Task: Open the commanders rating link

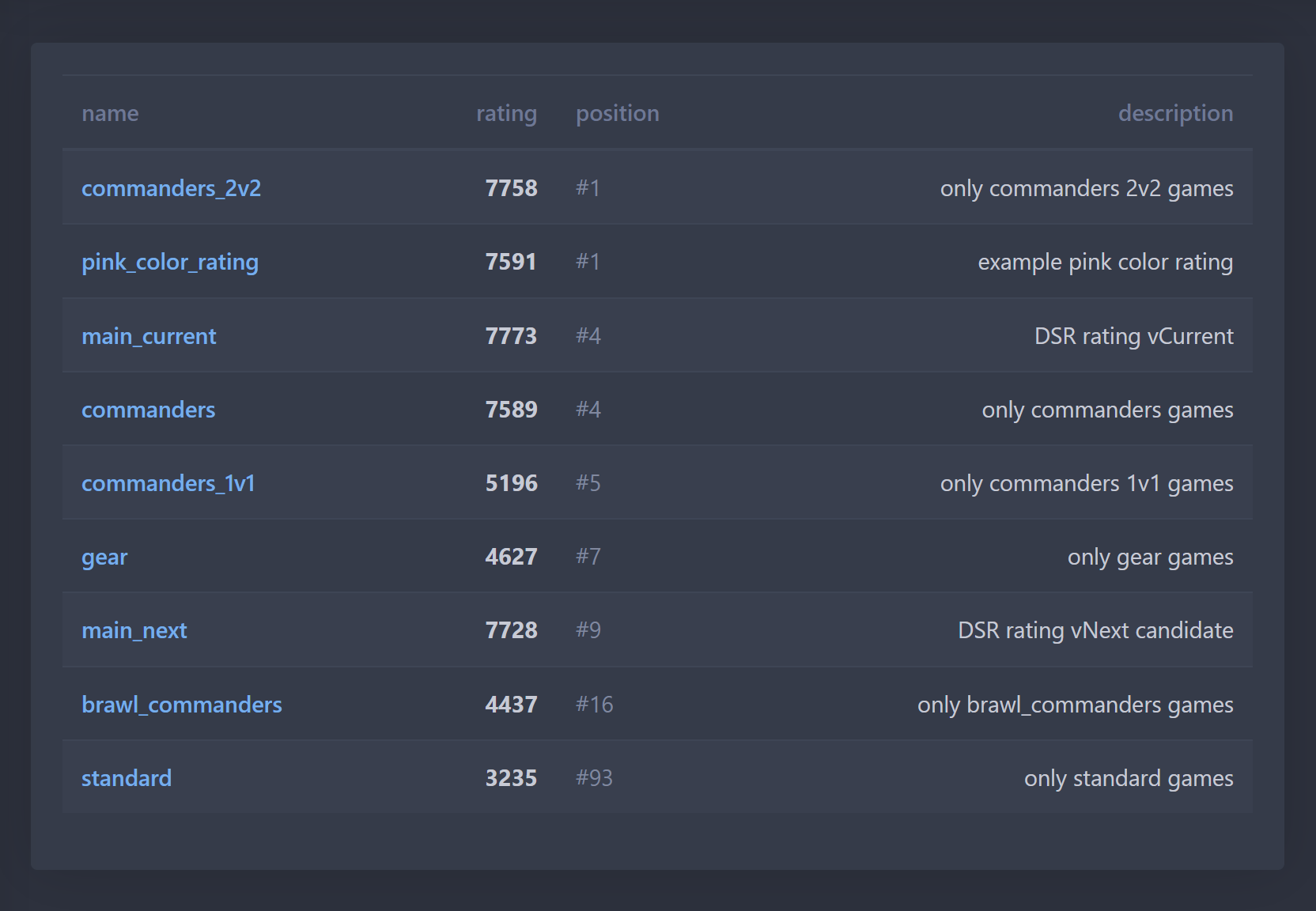Action: coord(148,410)
